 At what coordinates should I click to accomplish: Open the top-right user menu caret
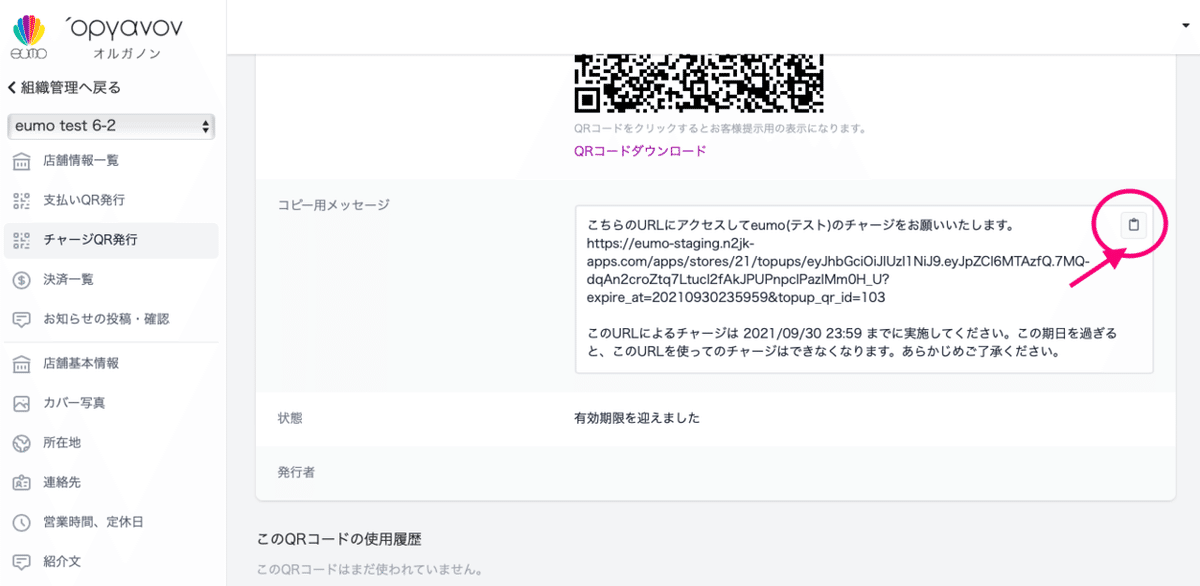pyautogui.click(x=1185, y=26)
